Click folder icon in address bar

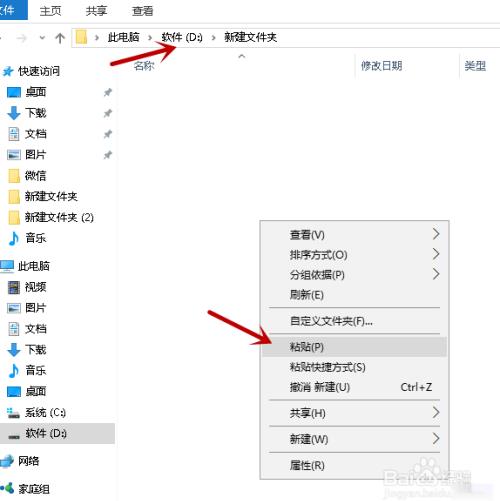point(81,37)
